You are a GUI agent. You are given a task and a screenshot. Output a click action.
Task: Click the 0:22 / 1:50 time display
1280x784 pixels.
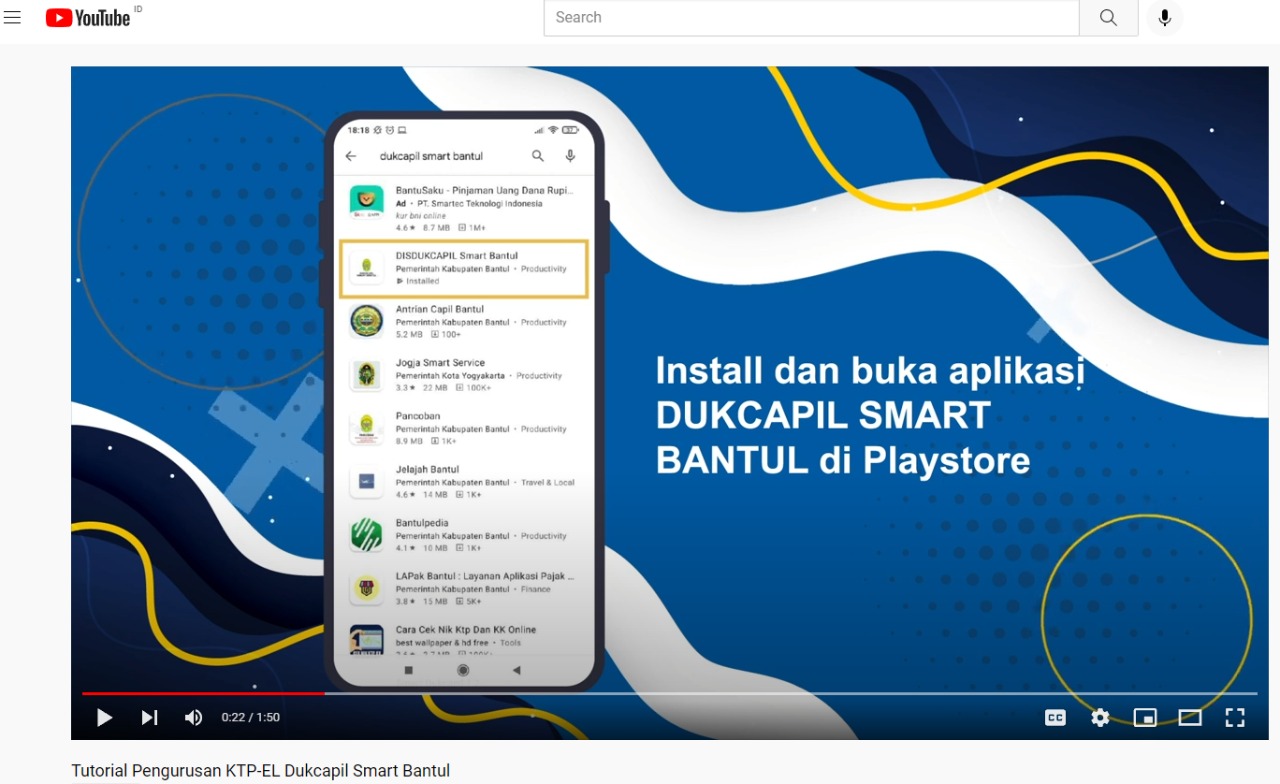click(251, 718)
